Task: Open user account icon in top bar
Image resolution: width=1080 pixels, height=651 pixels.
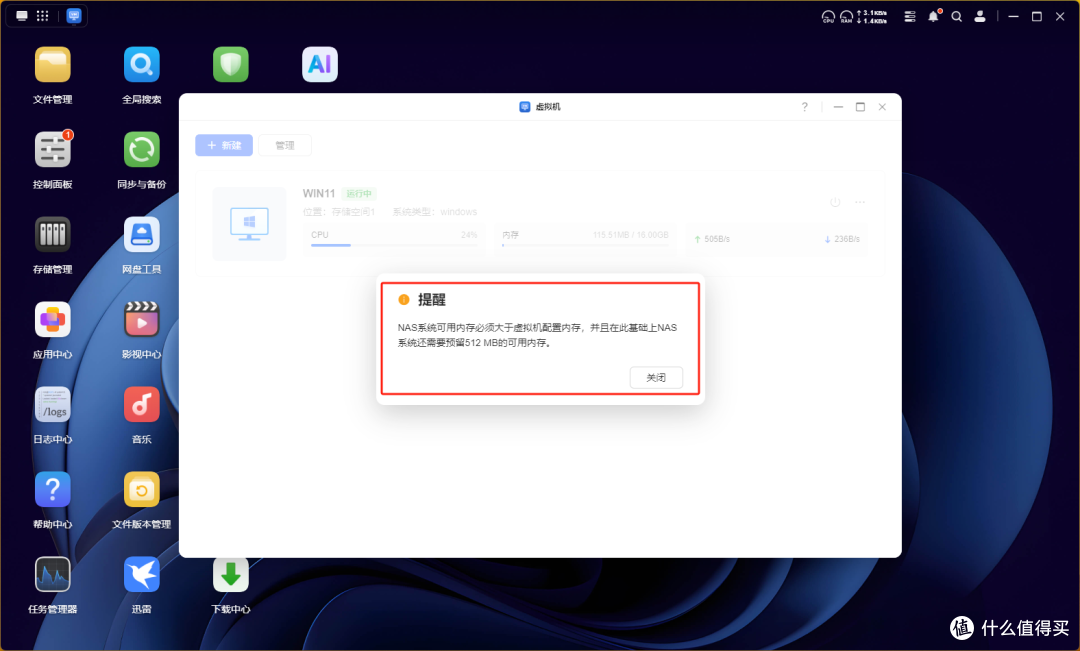Action: [x=979, y=17]
